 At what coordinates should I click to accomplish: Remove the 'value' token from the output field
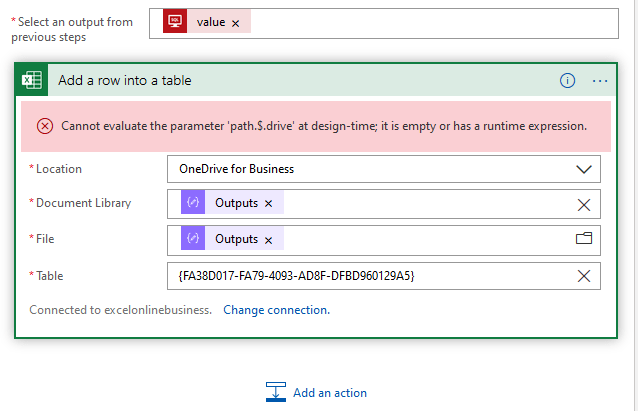coord(236,22)
